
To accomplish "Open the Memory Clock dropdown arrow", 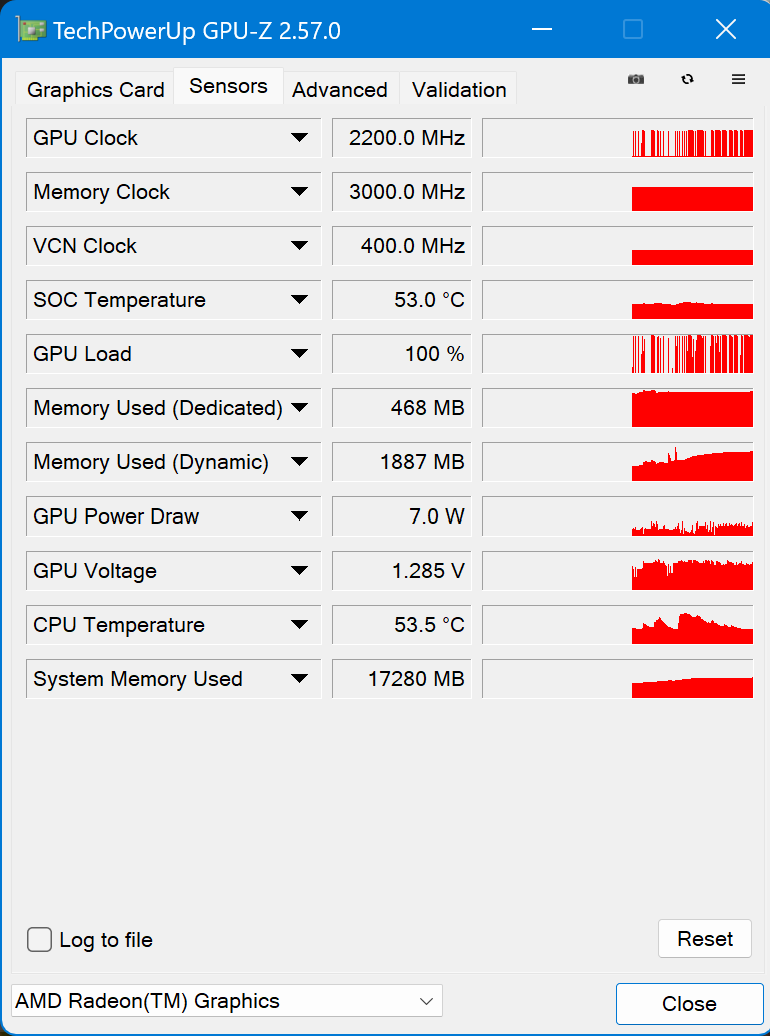I will pos(299,192).
